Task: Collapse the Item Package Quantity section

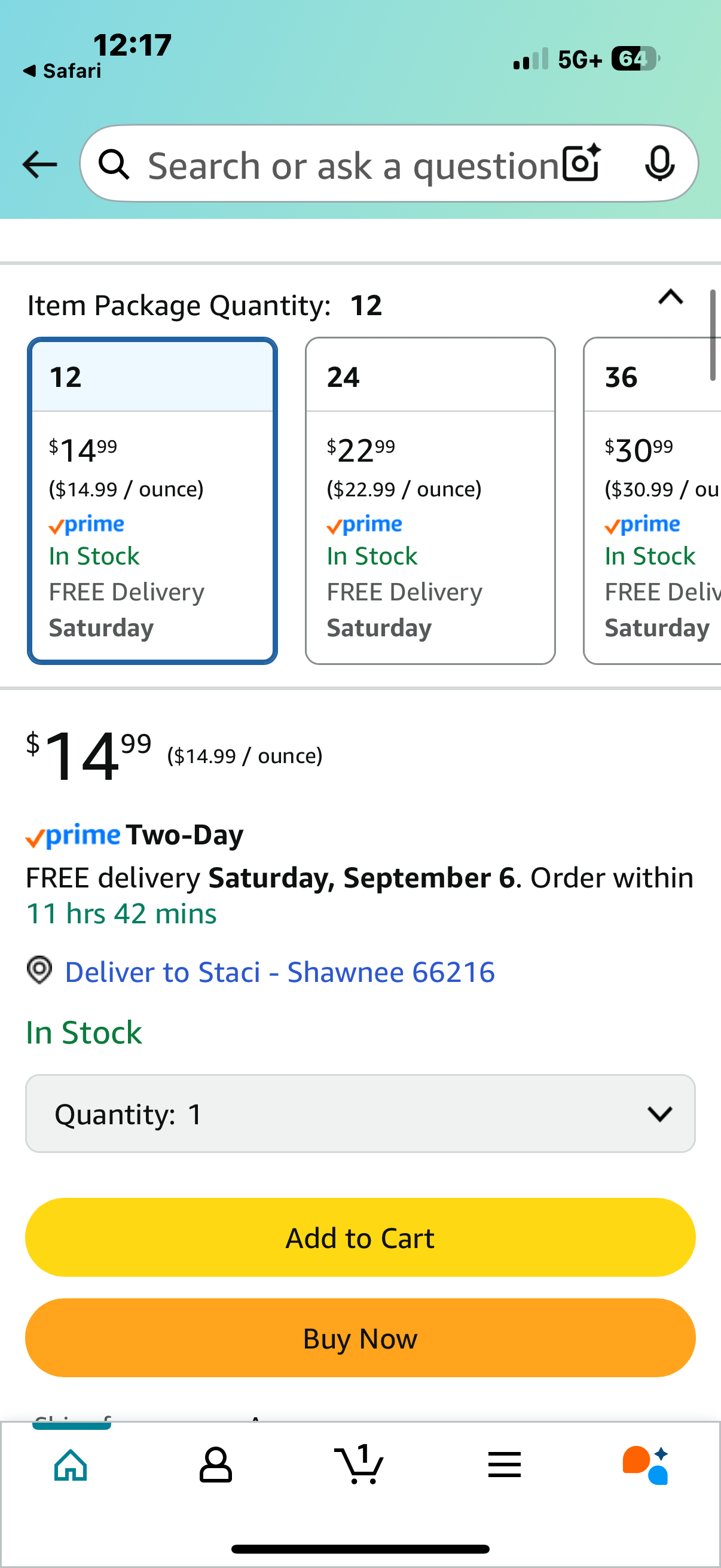Action: point(671,297)
